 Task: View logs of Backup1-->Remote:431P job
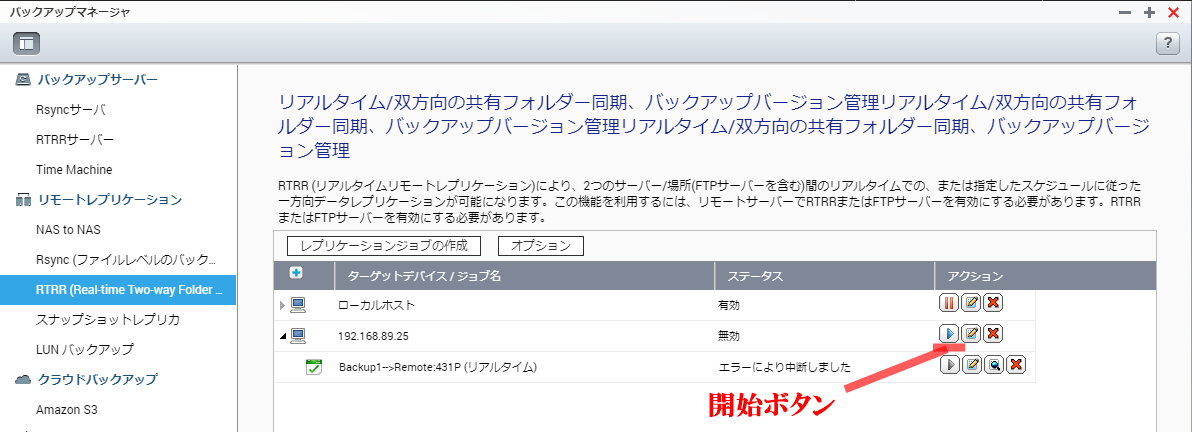[x=993, y=365]
